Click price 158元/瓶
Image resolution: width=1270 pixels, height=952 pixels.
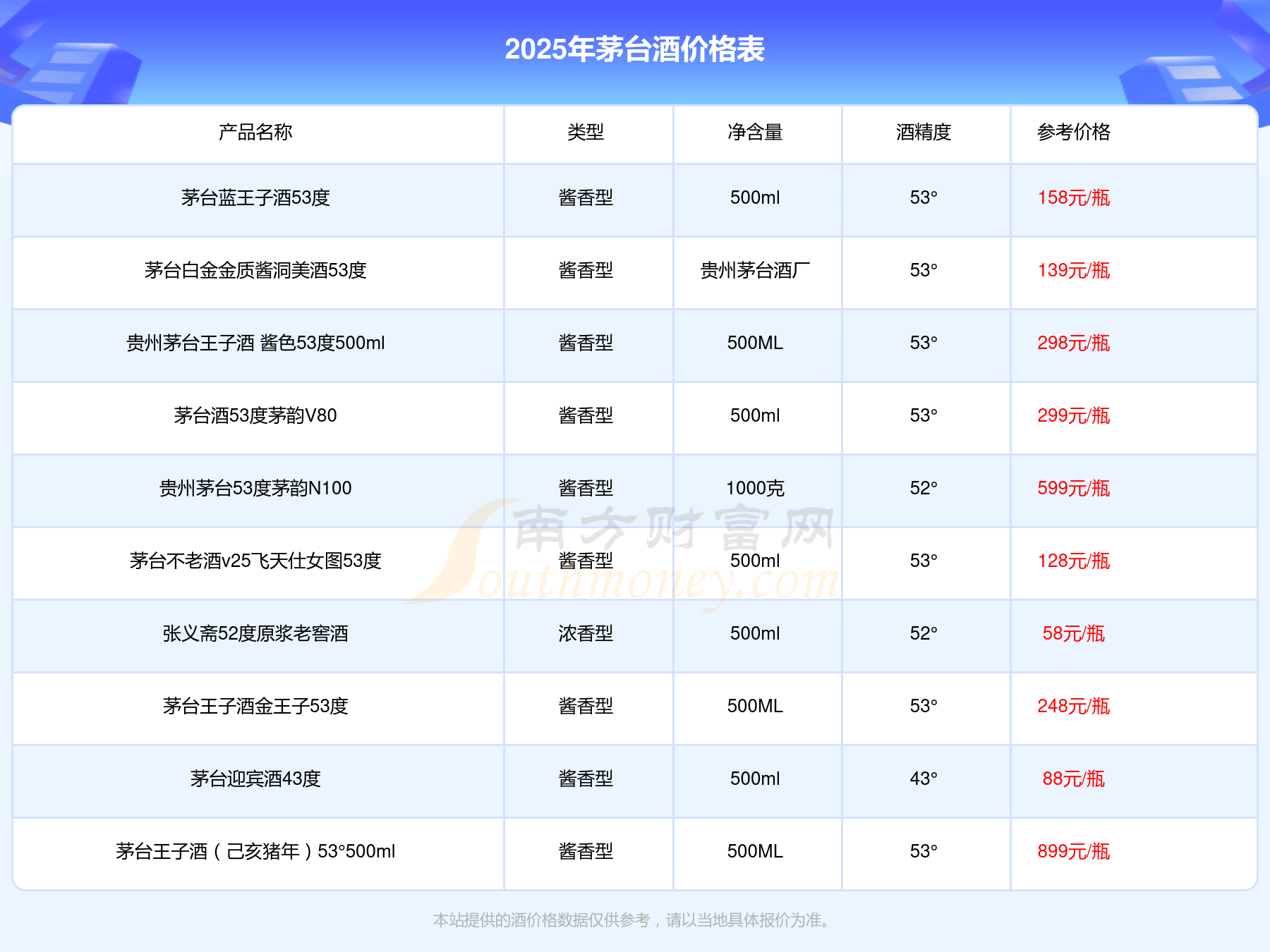[1074, 197]
